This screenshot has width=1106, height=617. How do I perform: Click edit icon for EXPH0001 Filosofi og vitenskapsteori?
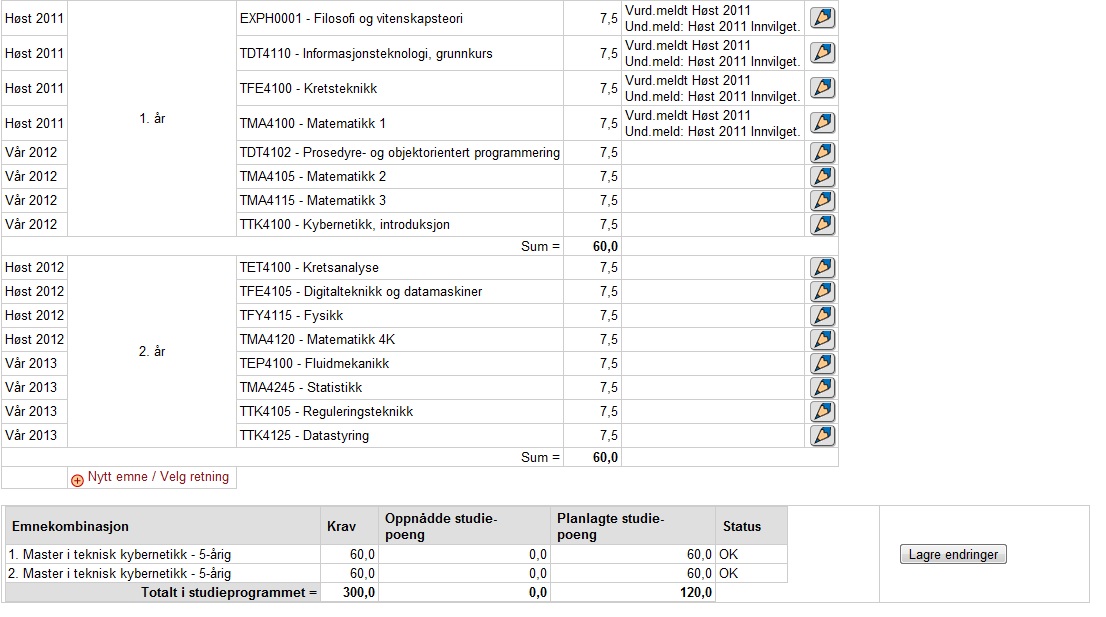pyautogui.click(x=822, y=18)
